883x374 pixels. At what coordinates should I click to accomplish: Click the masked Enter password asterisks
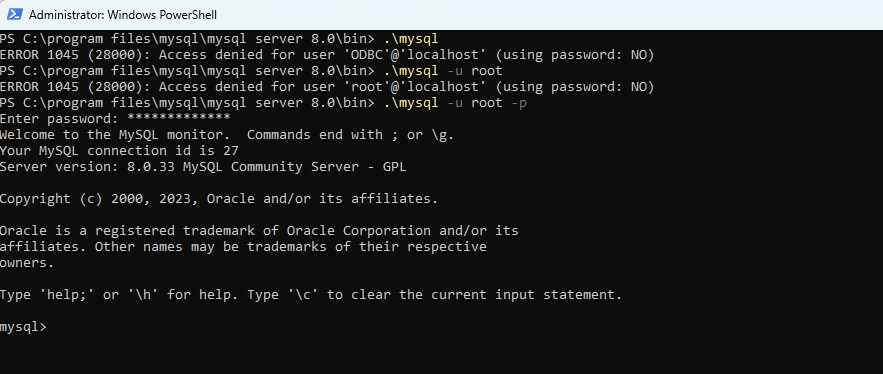(x=179, y=119)
